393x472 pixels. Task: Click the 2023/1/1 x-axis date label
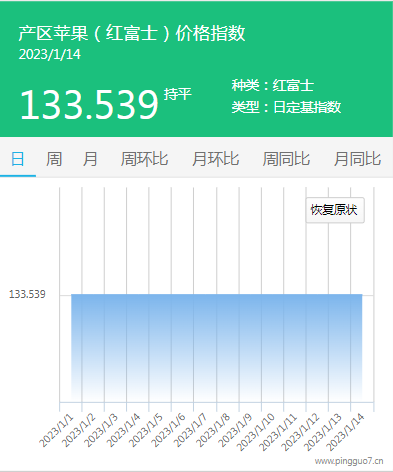tap(56, 430)
